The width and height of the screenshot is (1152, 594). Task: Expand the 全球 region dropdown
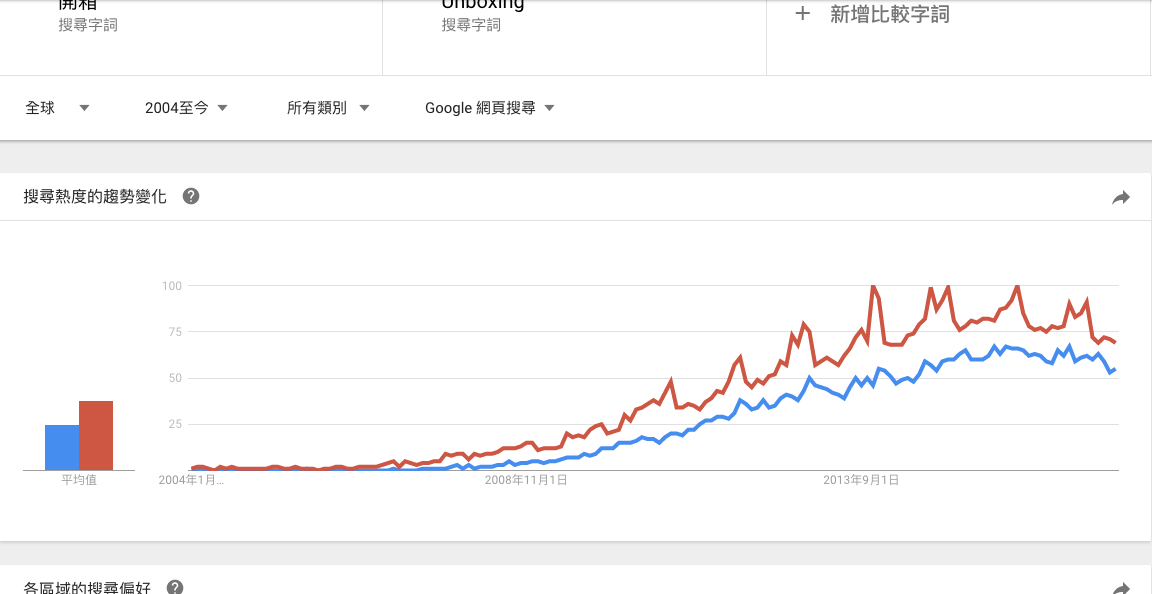(57, 108)
